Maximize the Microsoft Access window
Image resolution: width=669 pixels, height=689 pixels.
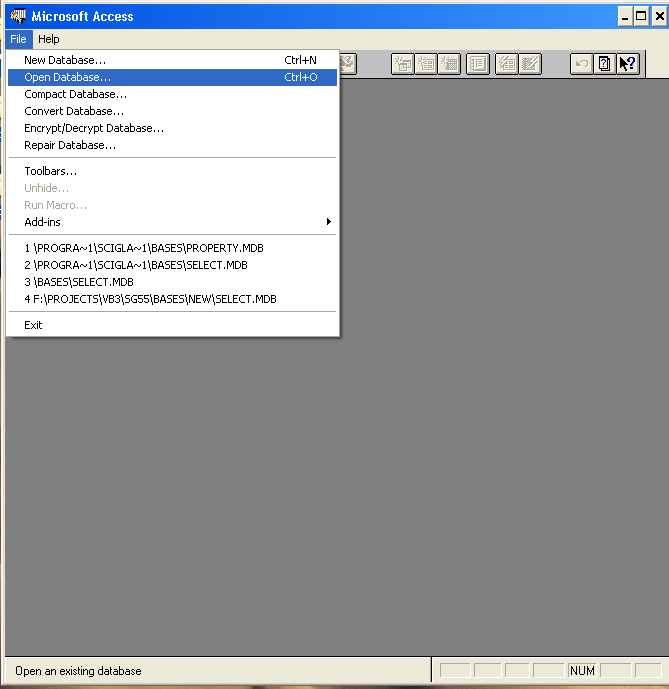point(641,17)
